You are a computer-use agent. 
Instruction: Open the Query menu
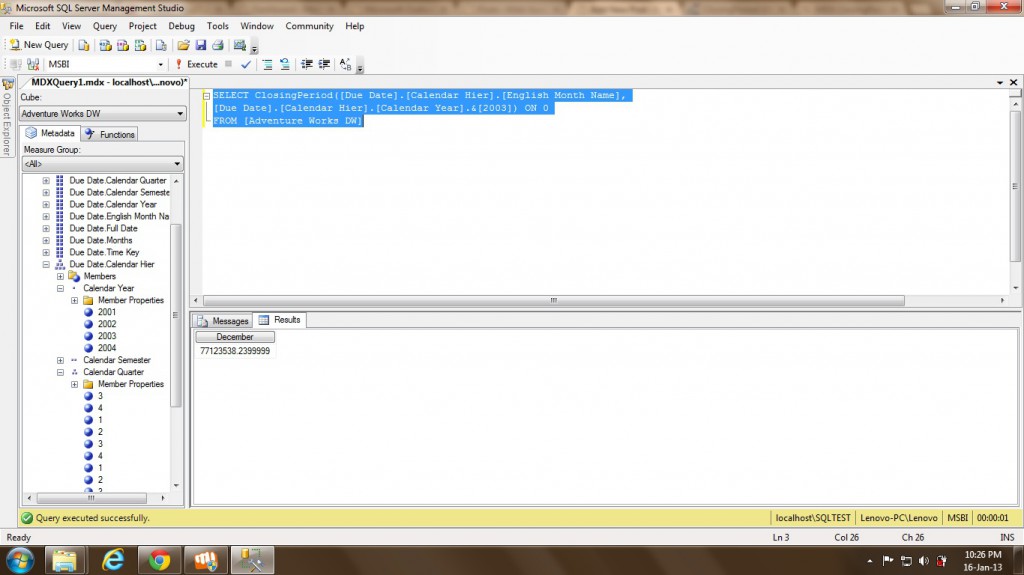click(104, 26)
